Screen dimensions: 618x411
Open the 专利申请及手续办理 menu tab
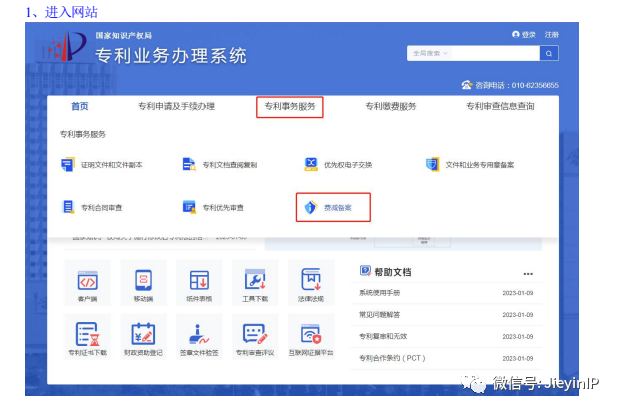point(176,106)
